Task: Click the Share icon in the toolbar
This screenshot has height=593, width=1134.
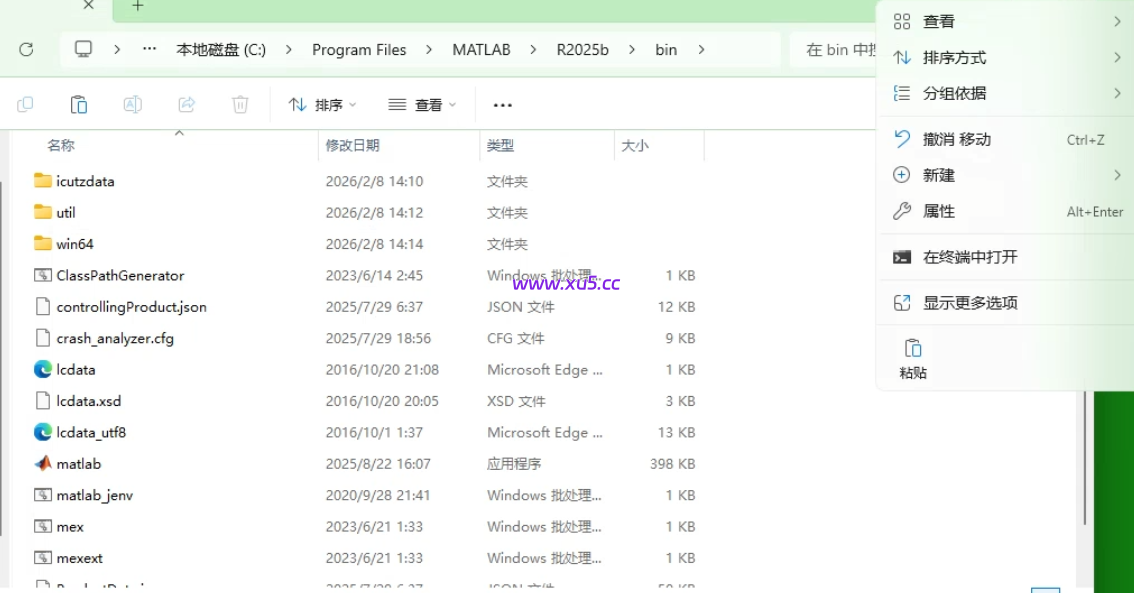Action: coord(186,103)
